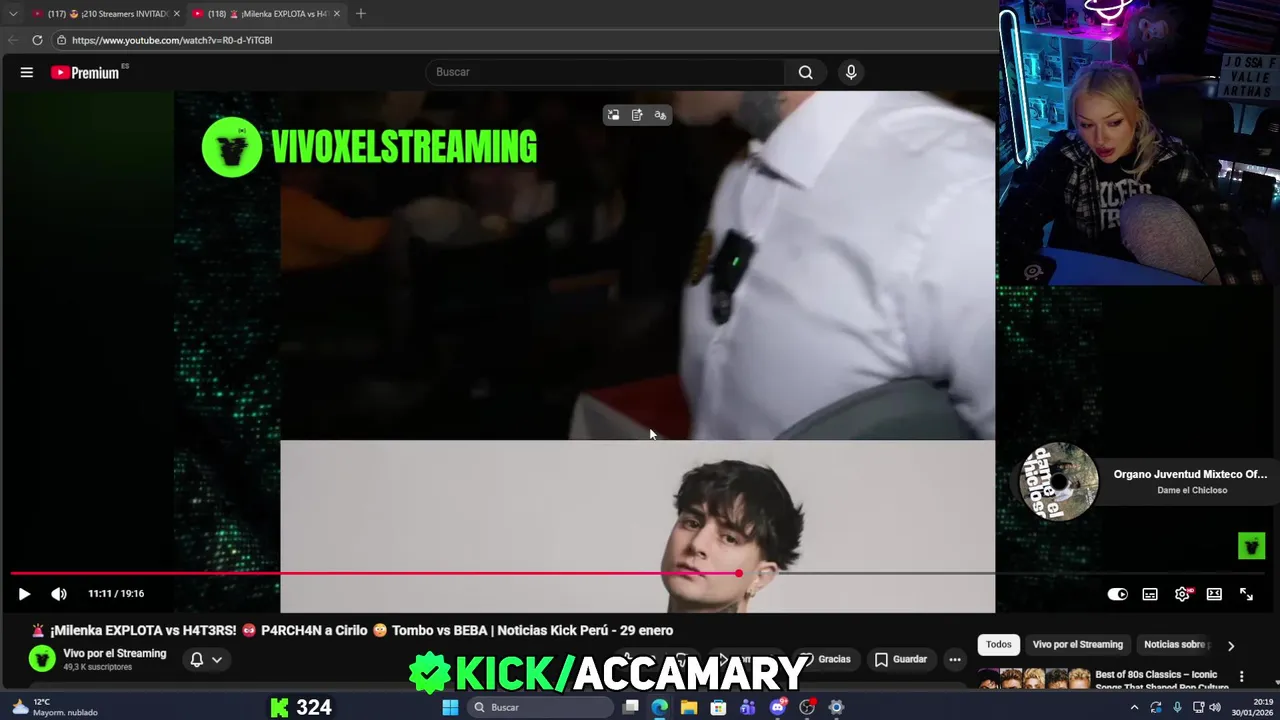
Task: Click the video title text
Action: 353,630
